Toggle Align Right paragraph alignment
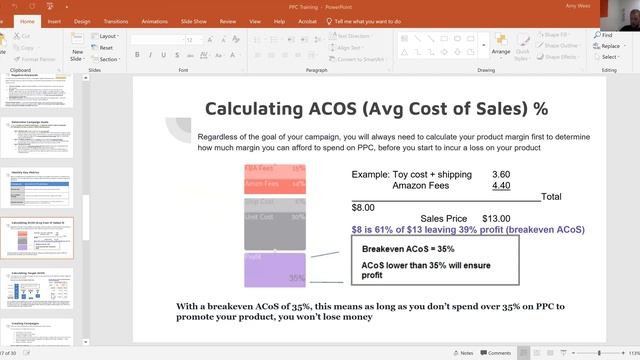Viewport: 640px width, 360px height. coord(285,55)
